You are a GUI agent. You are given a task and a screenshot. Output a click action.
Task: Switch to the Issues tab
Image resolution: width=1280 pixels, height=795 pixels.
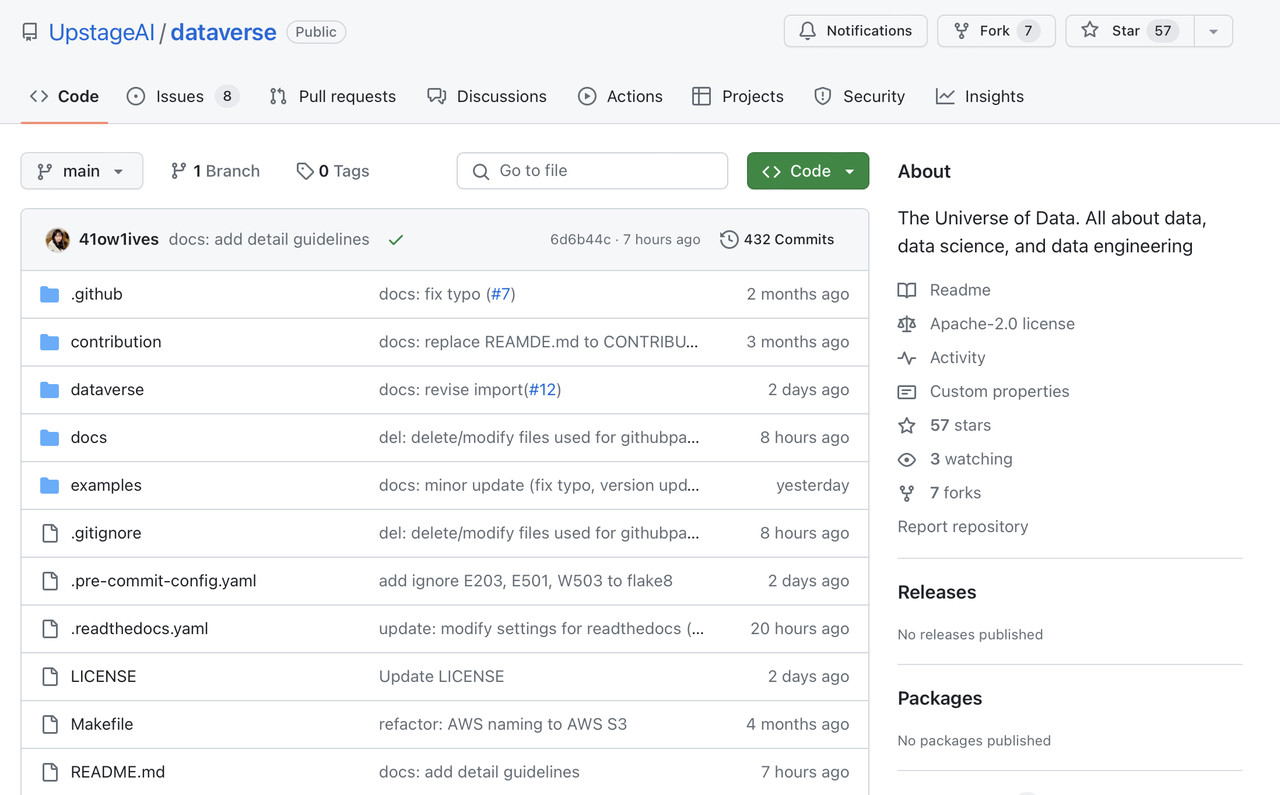point(181,97)
